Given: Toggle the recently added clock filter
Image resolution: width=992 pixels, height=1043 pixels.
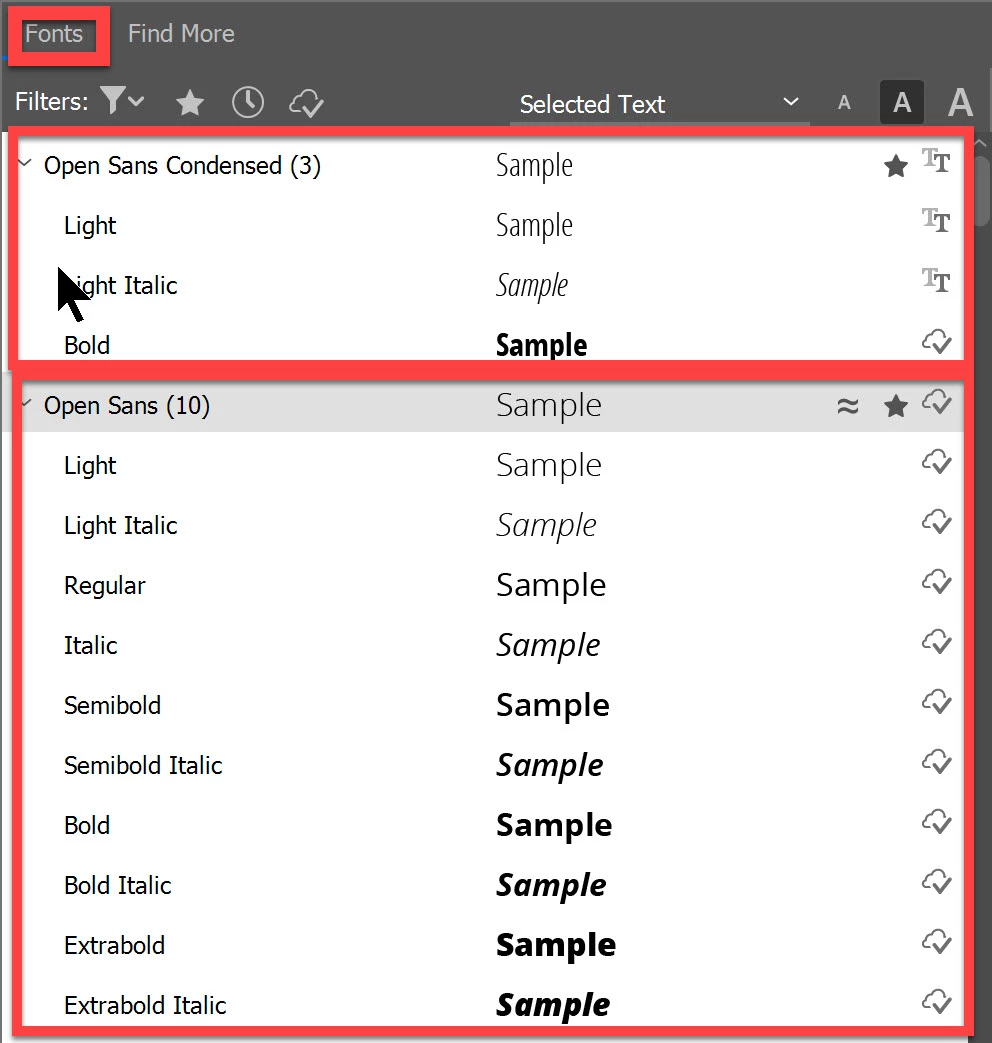Looking at the screenshot, I should 248,102.
